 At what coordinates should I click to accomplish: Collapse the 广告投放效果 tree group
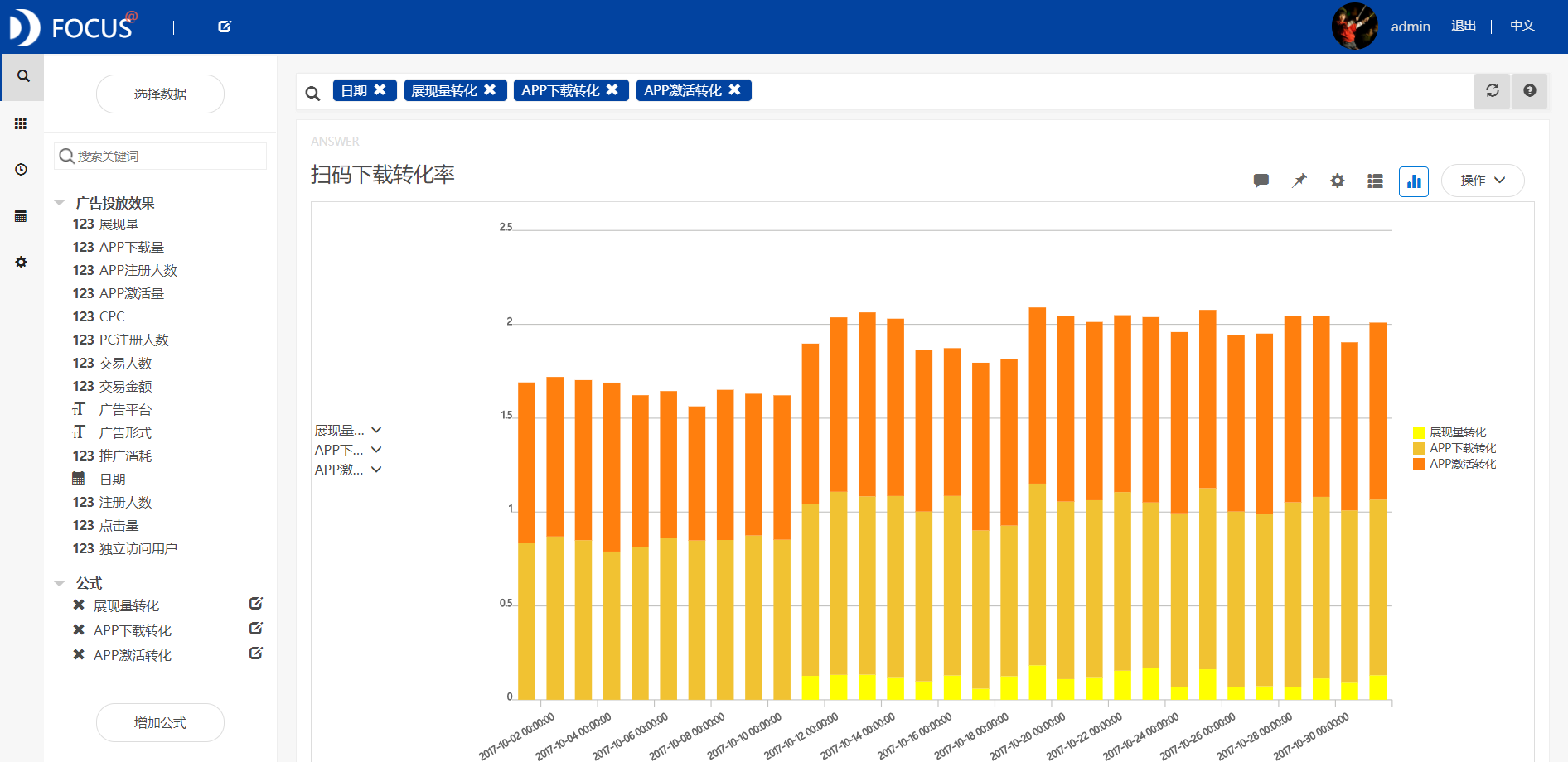[60, 203]
